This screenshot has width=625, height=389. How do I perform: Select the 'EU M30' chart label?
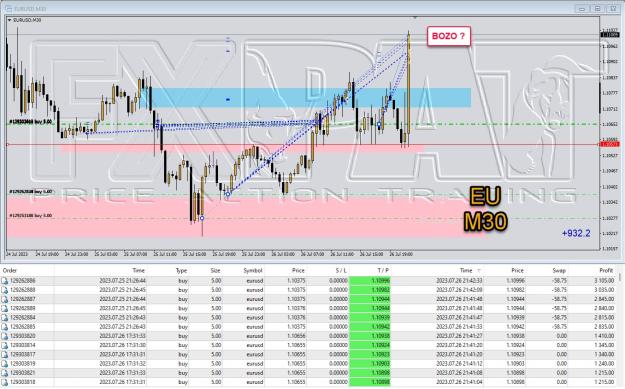pyautogui.click(x=485, y=209)
